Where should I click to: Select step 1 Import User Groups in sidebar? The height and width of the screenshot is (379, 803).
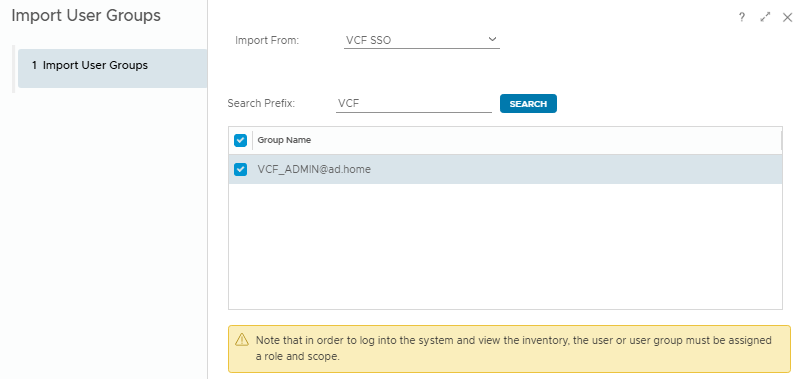(112, 68)
